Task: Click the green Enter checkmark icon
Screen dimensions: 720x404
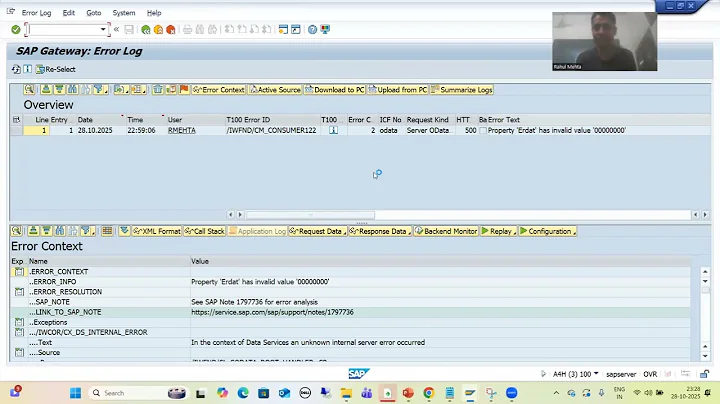Action: [x=16, y=29]
